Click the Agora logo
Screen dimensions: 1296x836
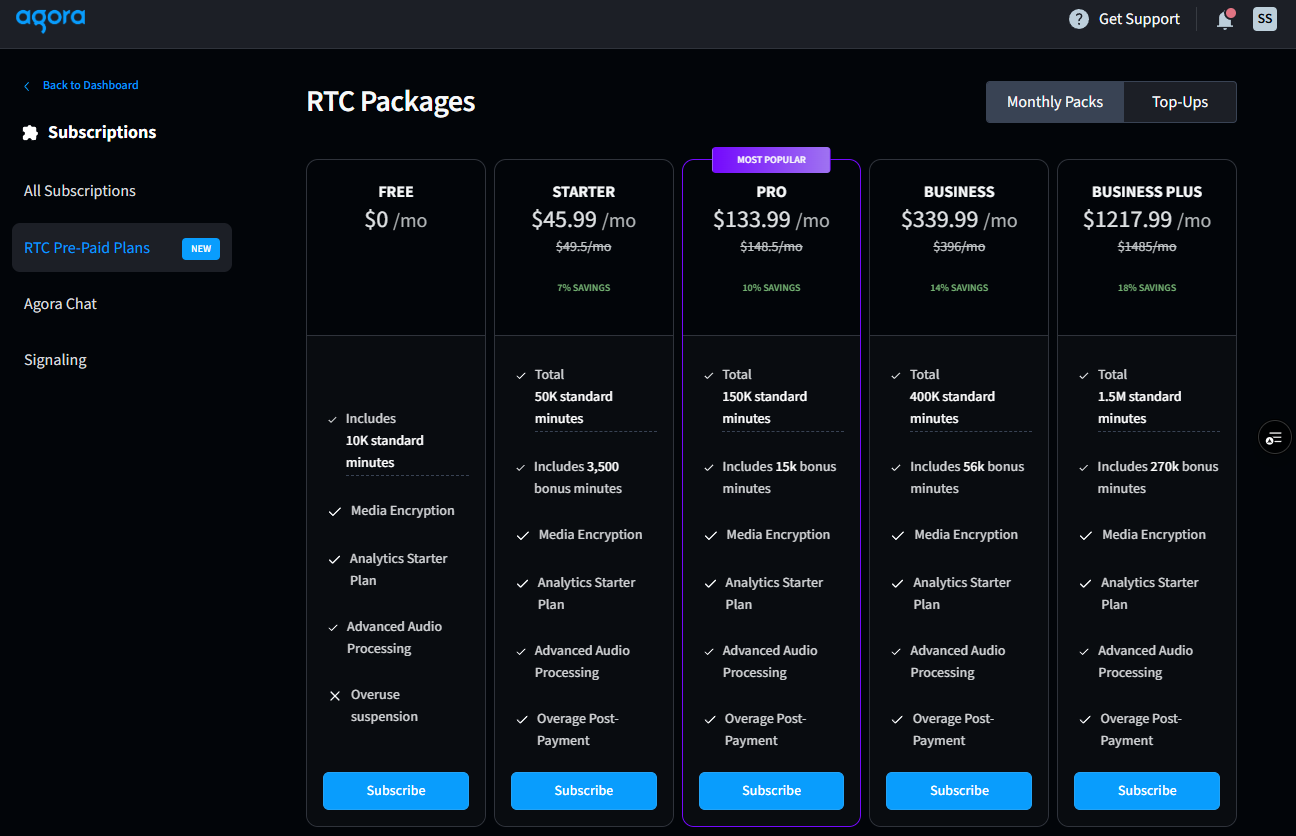click(x=50, y=19)
